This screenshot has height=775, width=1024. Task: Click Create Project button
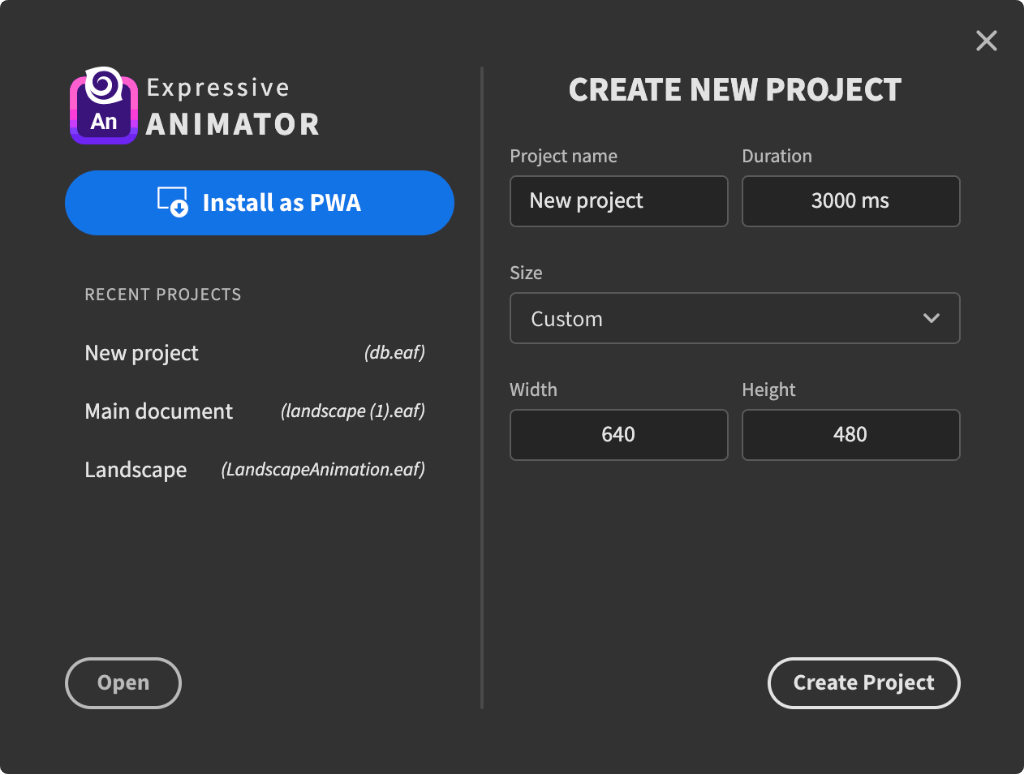(863, 683)
